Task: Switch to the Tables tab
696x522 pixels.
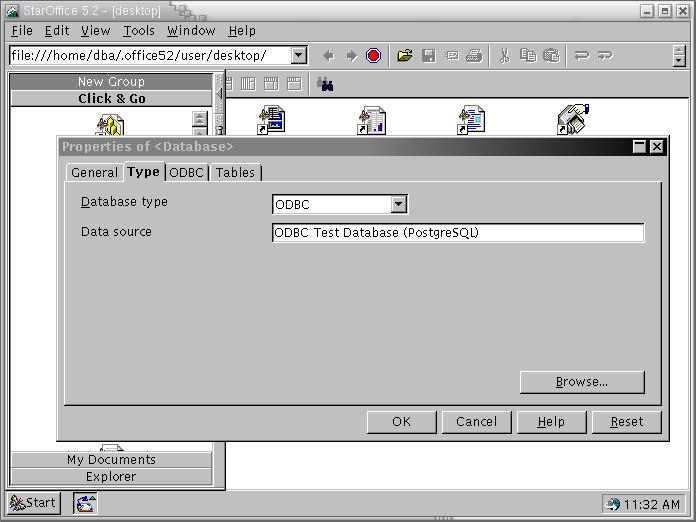Action: click(x=235, y=172)
